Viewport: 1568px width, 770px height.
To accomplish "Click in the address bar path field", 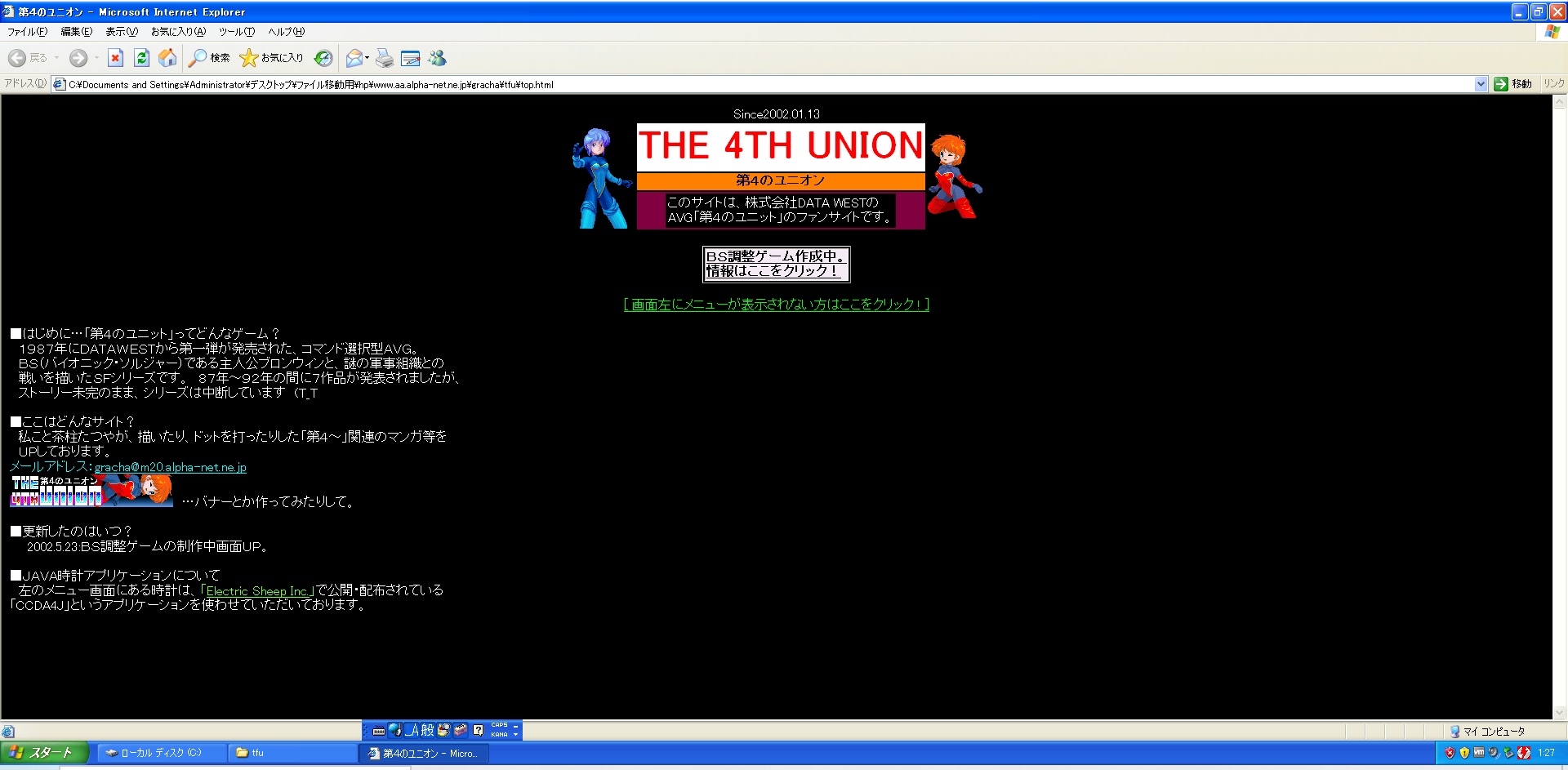I will coord(768,84).
